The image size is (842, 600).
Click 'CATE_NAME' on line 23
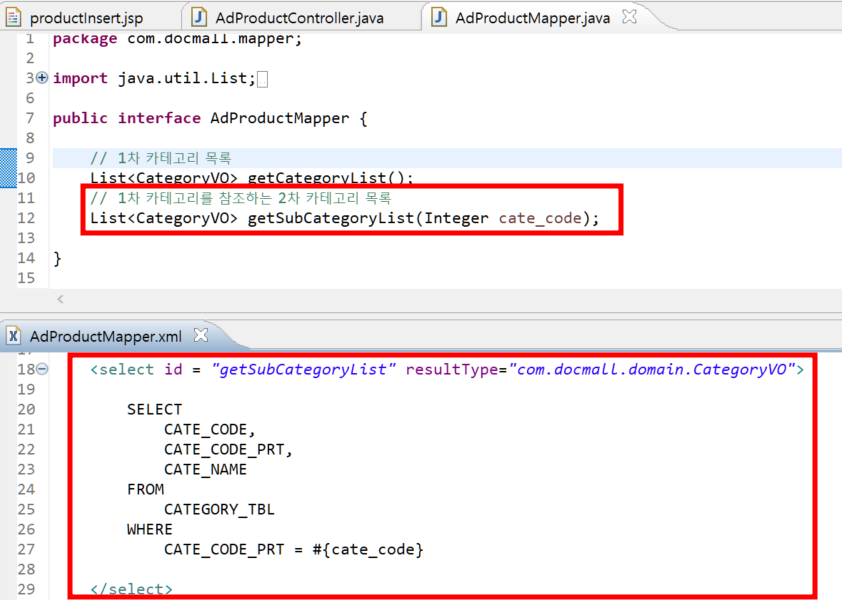tap(206, 469)
